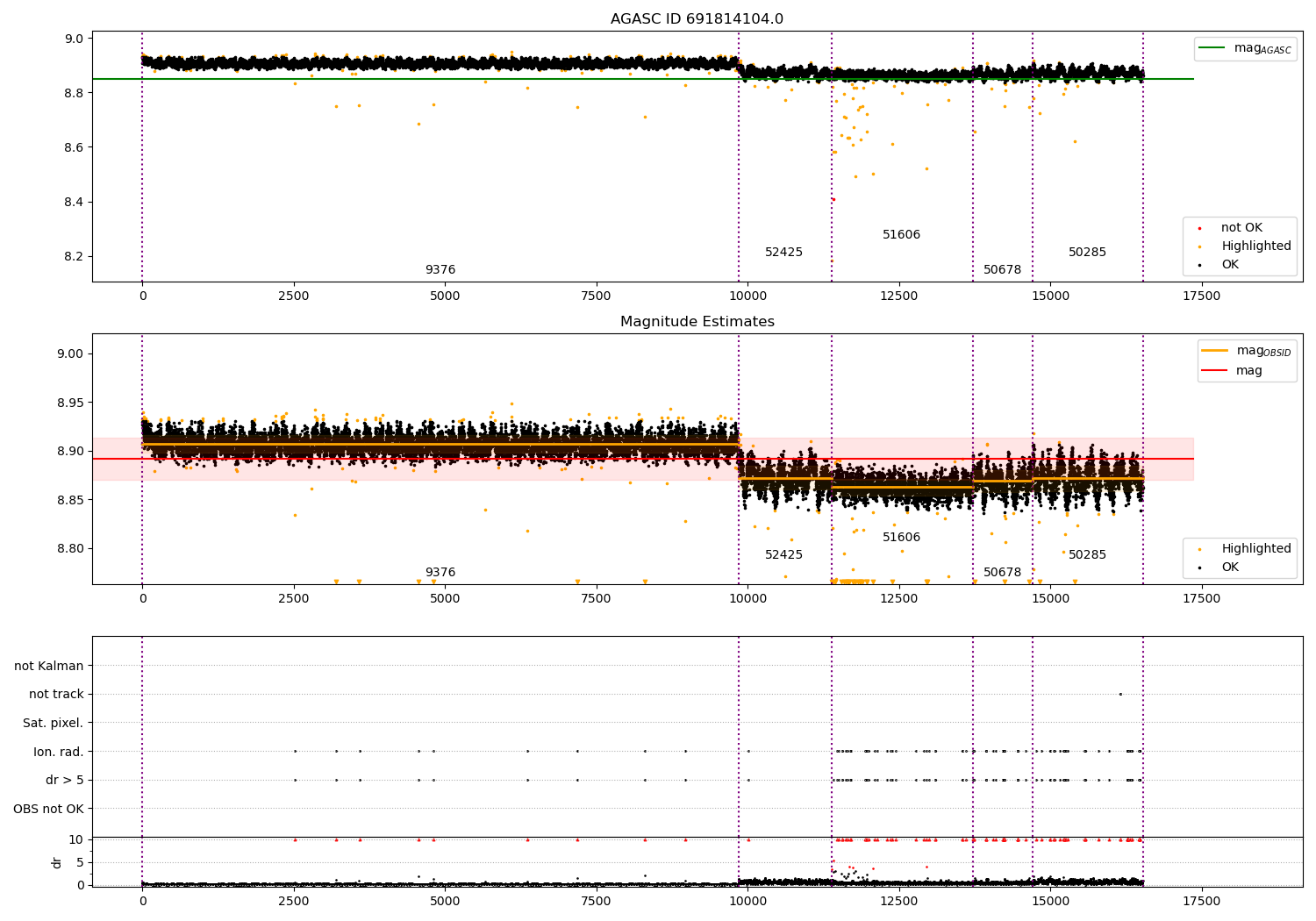1316x921 pixels.
Task: Click the 'AGASC ID 691814104.0' title
Action: coord(697,19)
